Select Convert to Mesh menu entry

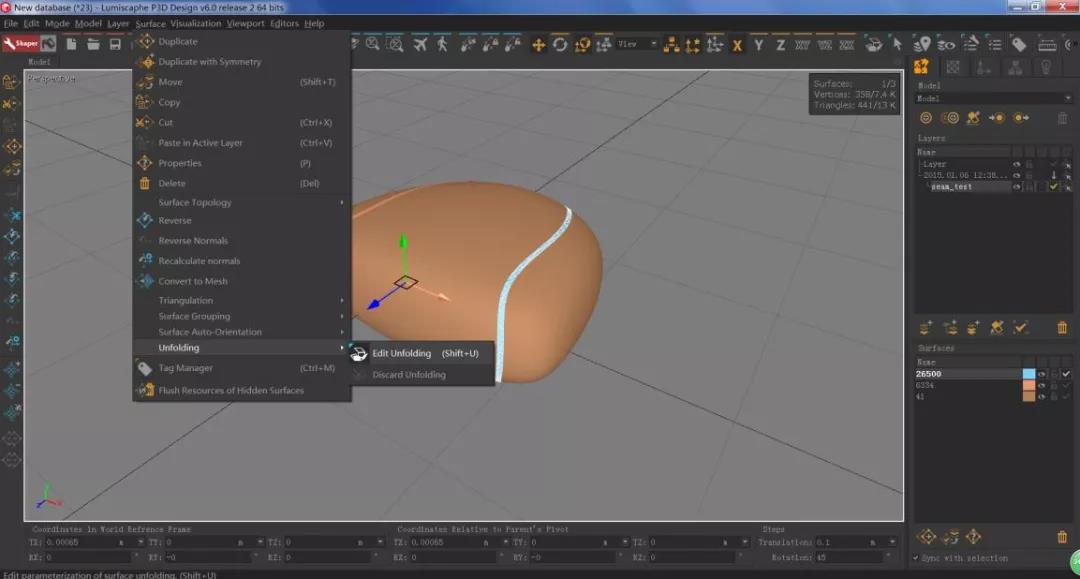(x=192, y=281)
